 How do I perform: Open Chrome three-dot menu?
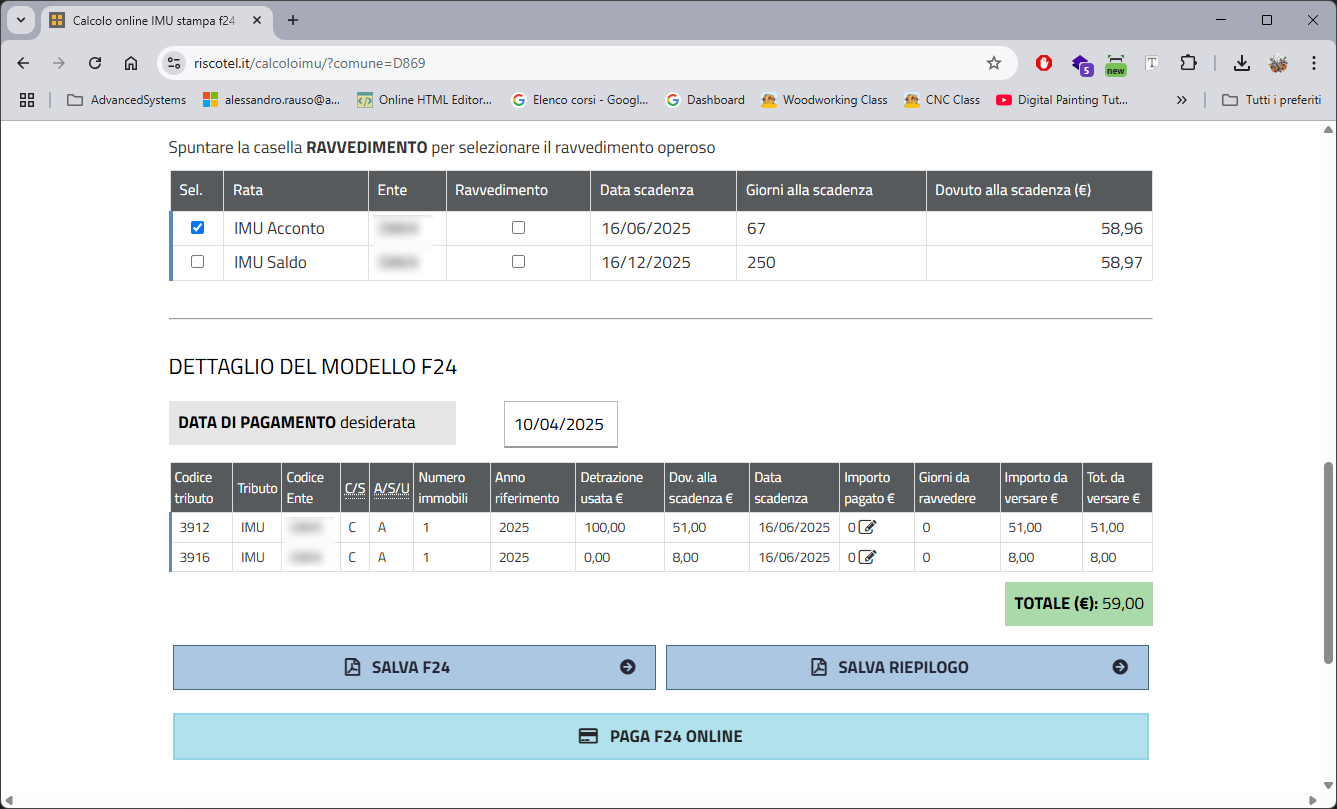[1314, 63]
